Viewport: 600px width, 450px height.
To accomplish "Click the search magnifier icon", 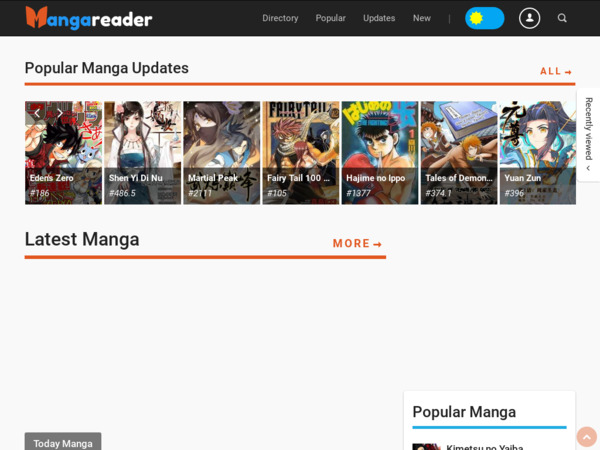I will click(x=562, y=18).
